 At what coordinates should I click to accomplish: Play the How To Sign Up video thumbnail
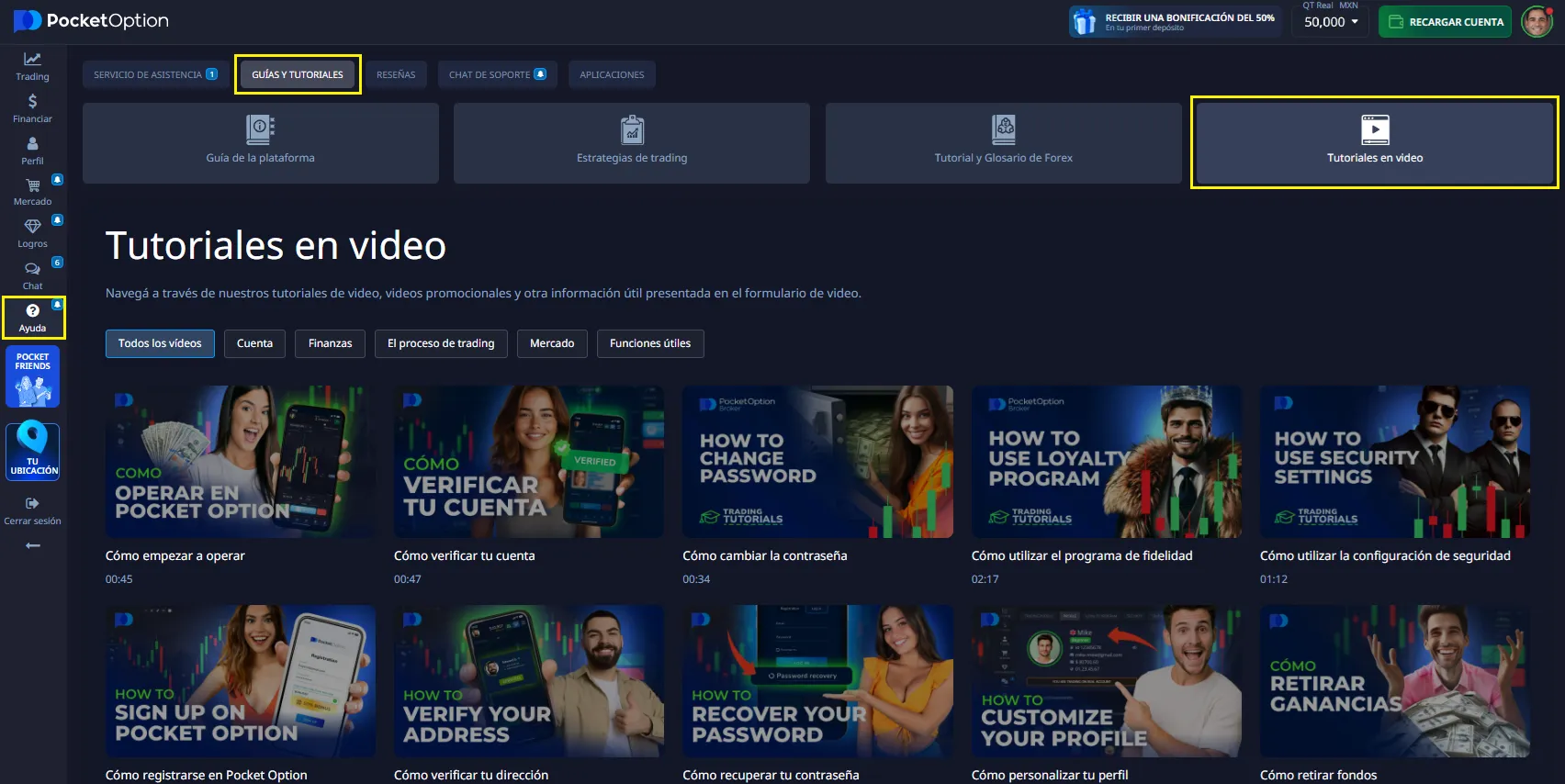point(241,681)
